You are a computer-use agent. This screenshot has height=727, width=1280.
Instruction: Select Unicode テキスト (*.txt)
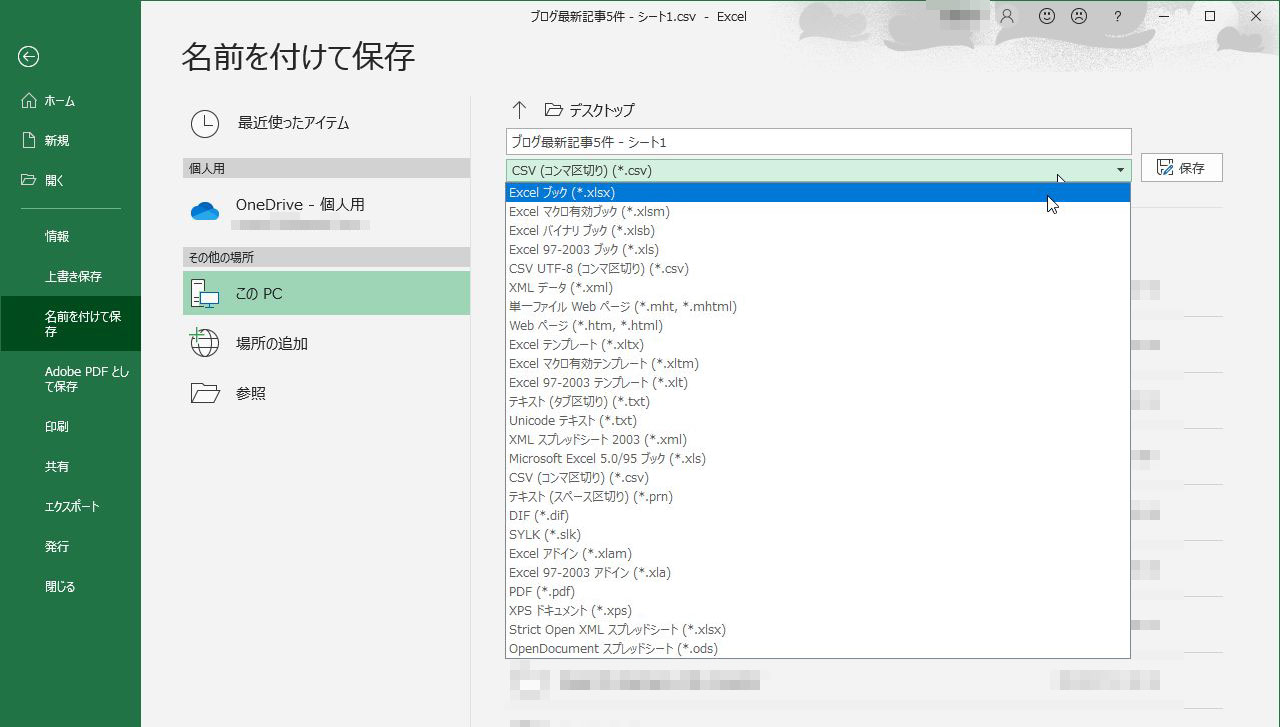(x=818, y=421)
